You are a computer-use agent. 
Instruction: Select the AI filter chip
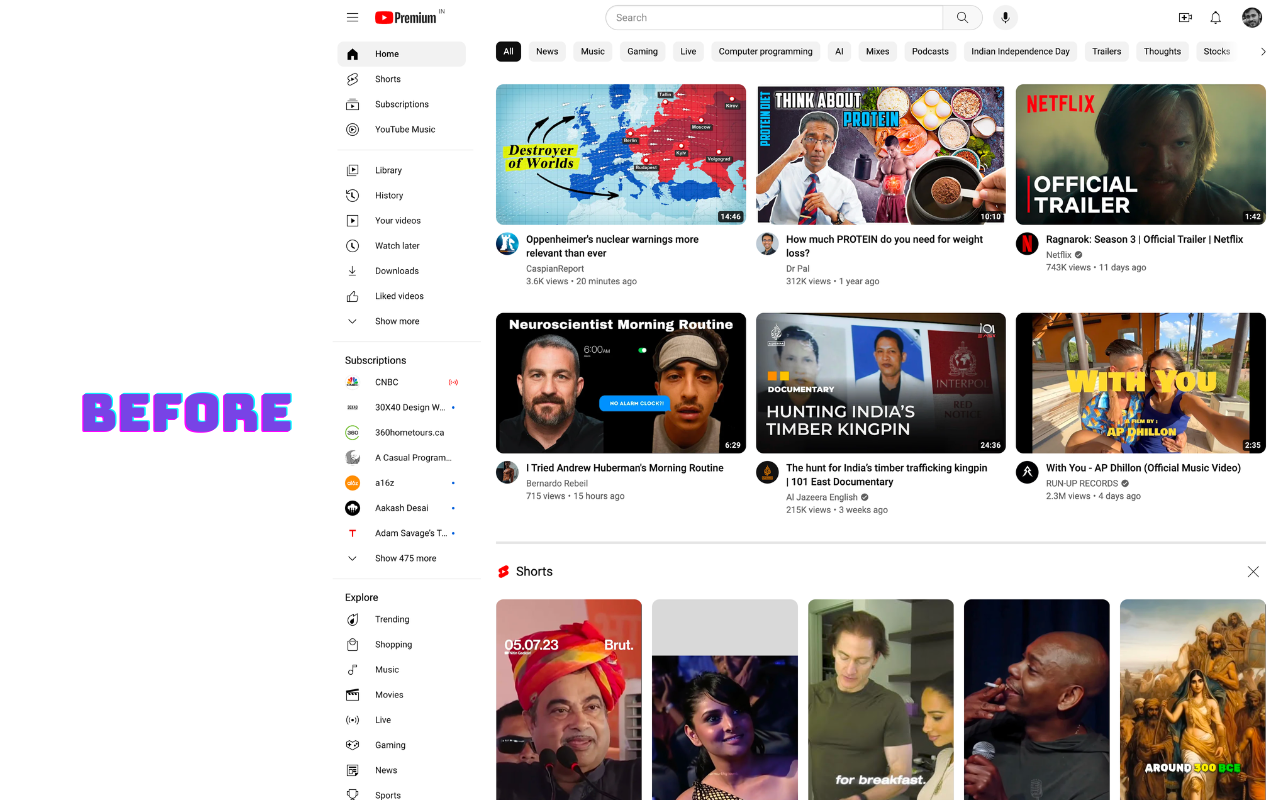839,51
